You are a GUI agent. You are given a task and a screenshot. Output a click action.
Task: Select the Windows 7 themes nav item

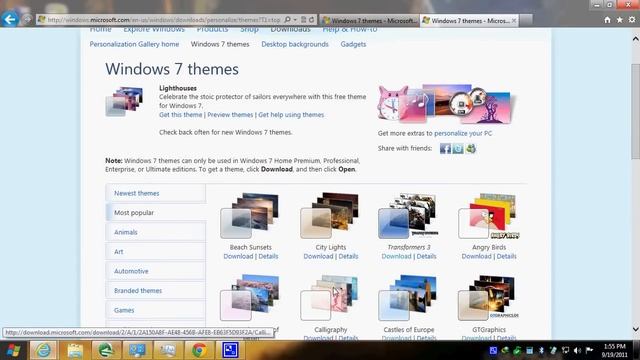[x=220, y=44]
